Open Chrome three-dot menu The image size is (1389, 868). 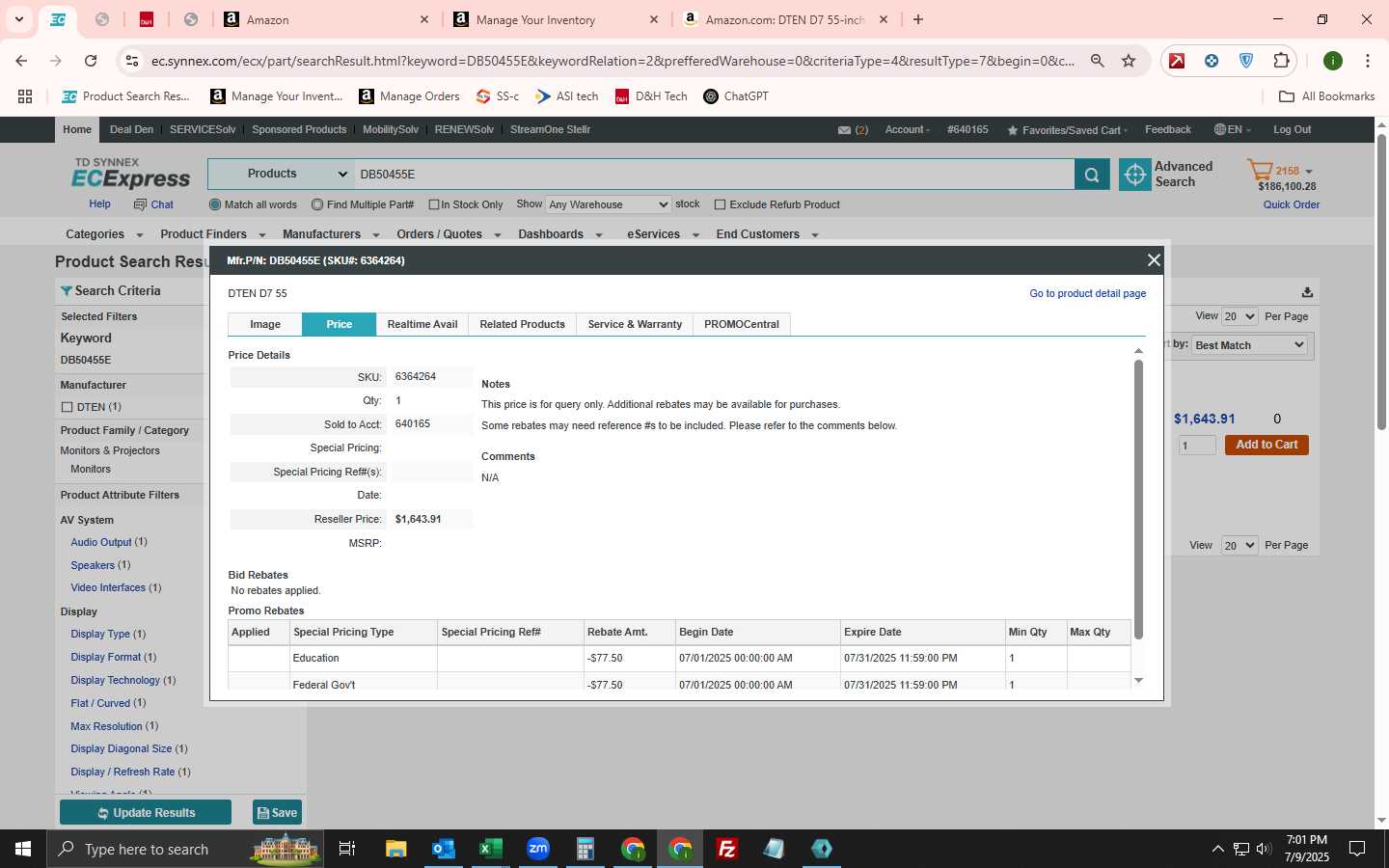point(1367,61)
